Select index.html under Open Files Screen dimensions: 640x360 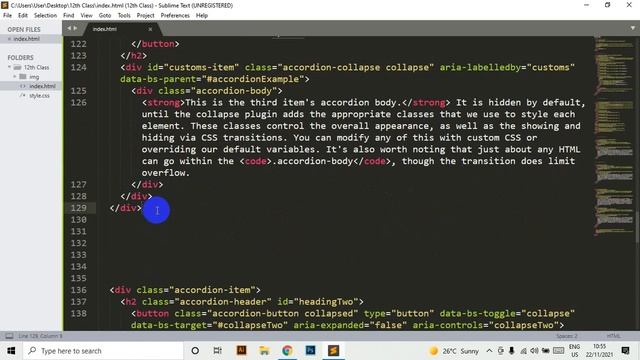[x=27, y=39]
